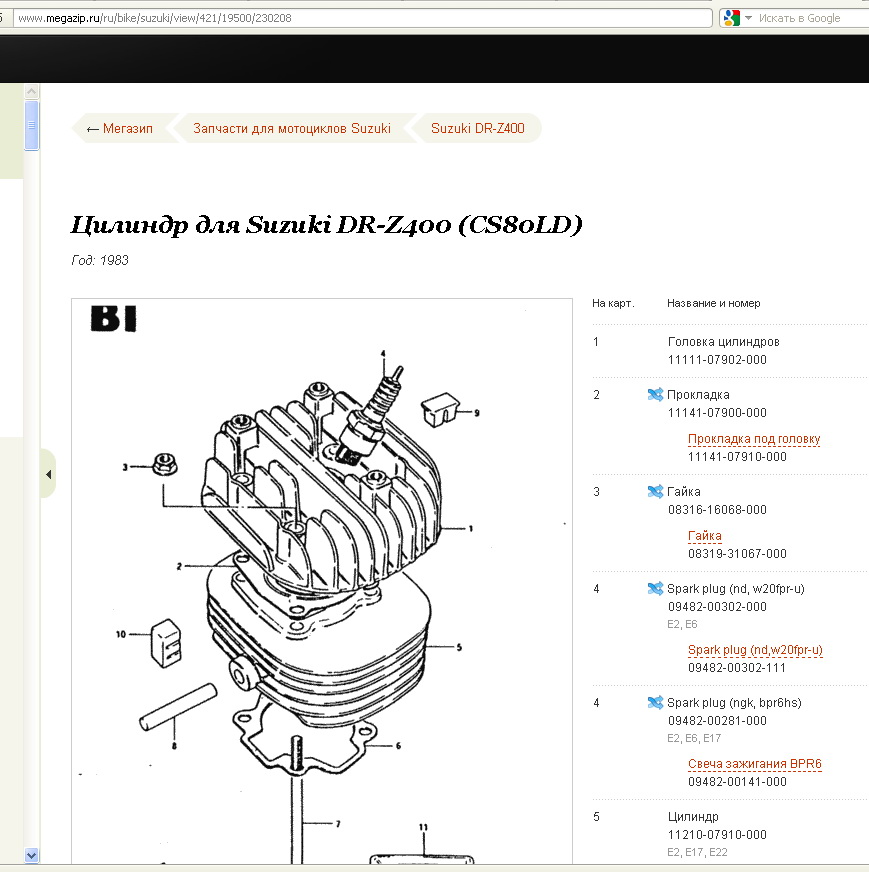869x872 pixels.
Task: Click the scrollbar down arrow
Action: [x=32, y=855]
